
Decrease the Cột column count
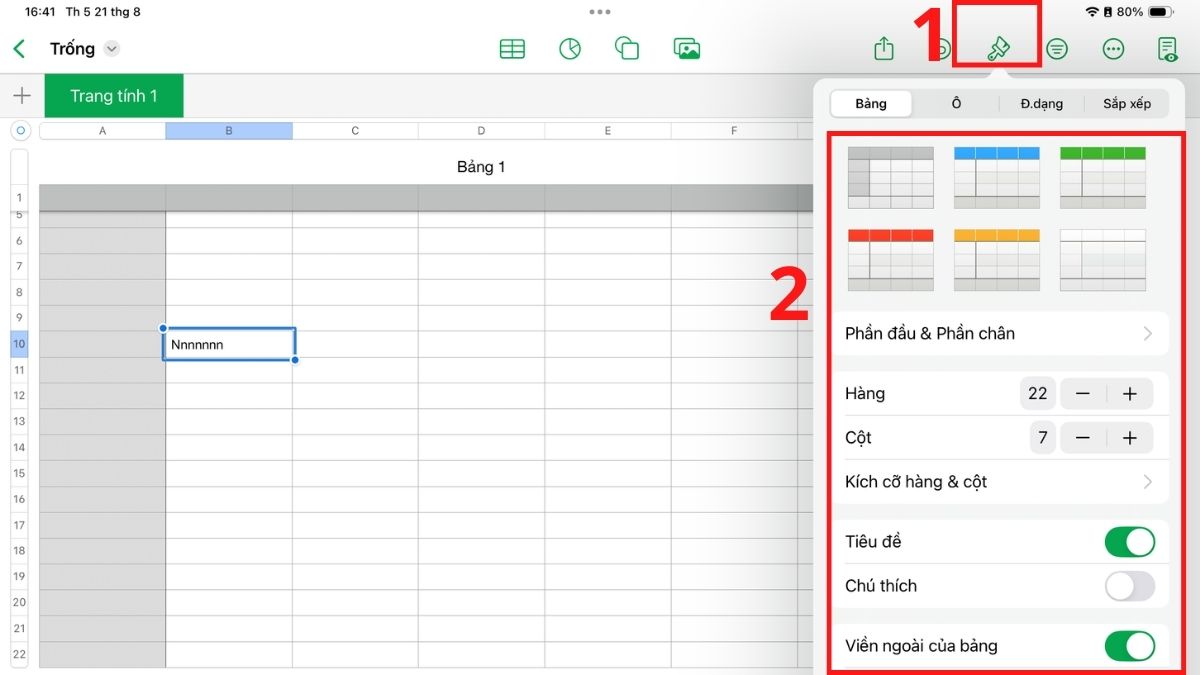[x=1082, y=438]
